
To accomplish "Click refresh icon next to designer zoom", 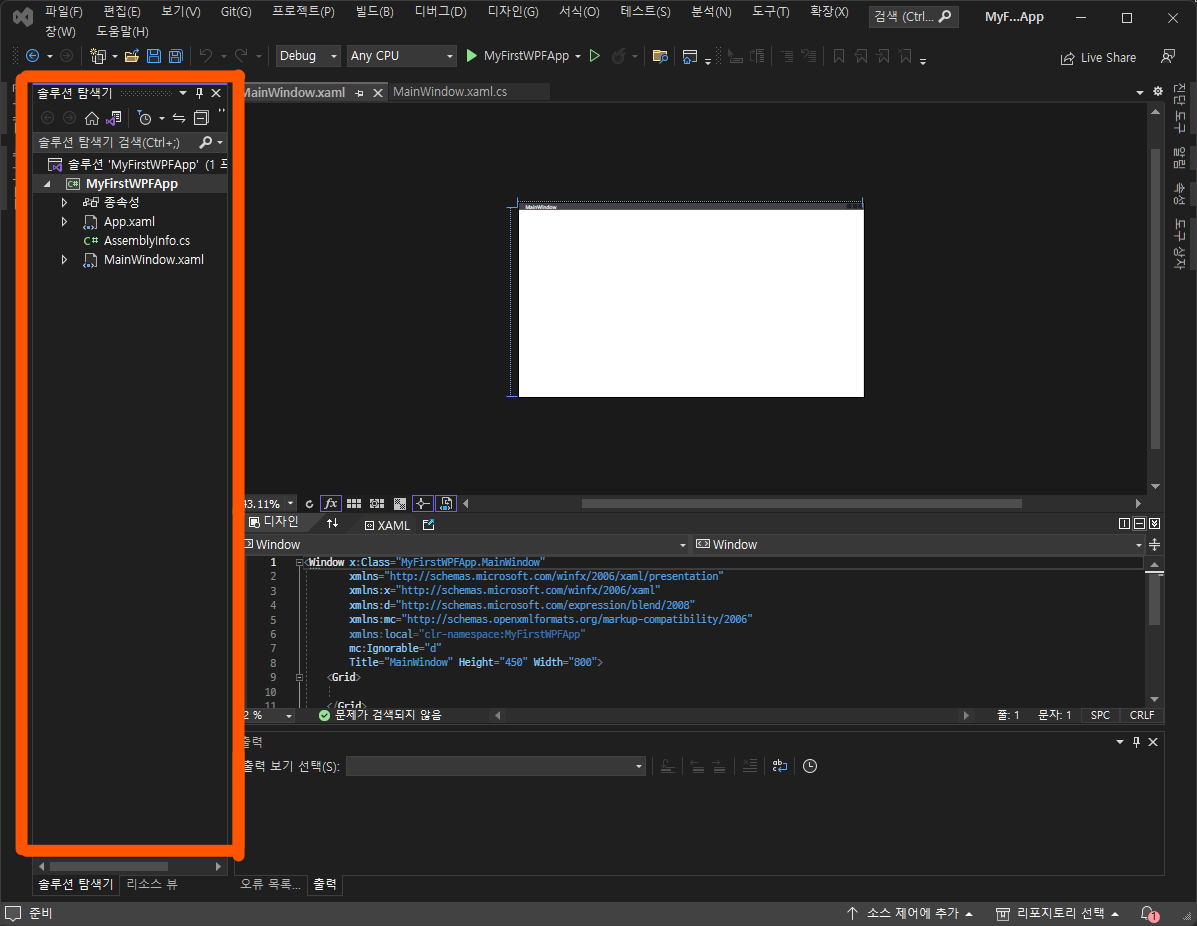I will [309, 504].
